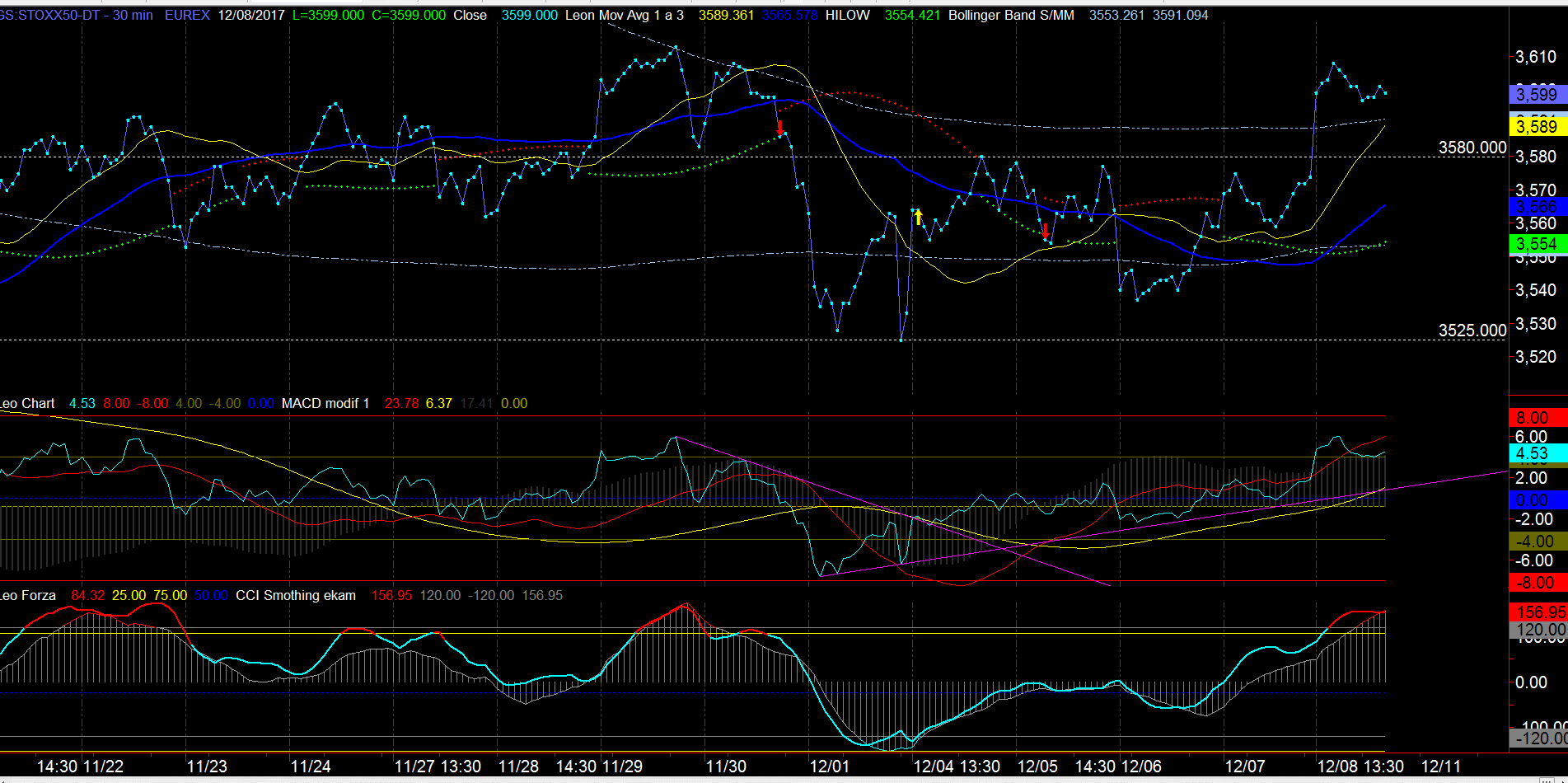
Task: Click the 14:30 11/29 time axis label
Action: pyautogui.click(x=599, y=767)
